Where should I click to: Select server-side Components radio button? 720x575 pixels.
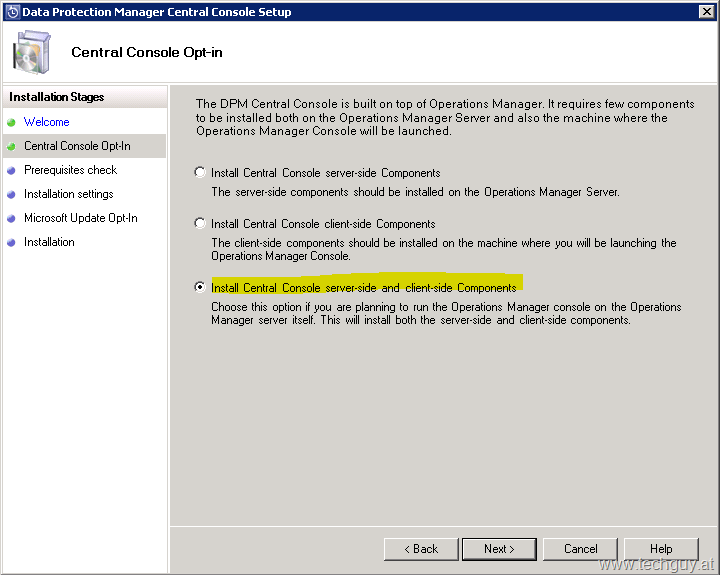click(200, 172)
